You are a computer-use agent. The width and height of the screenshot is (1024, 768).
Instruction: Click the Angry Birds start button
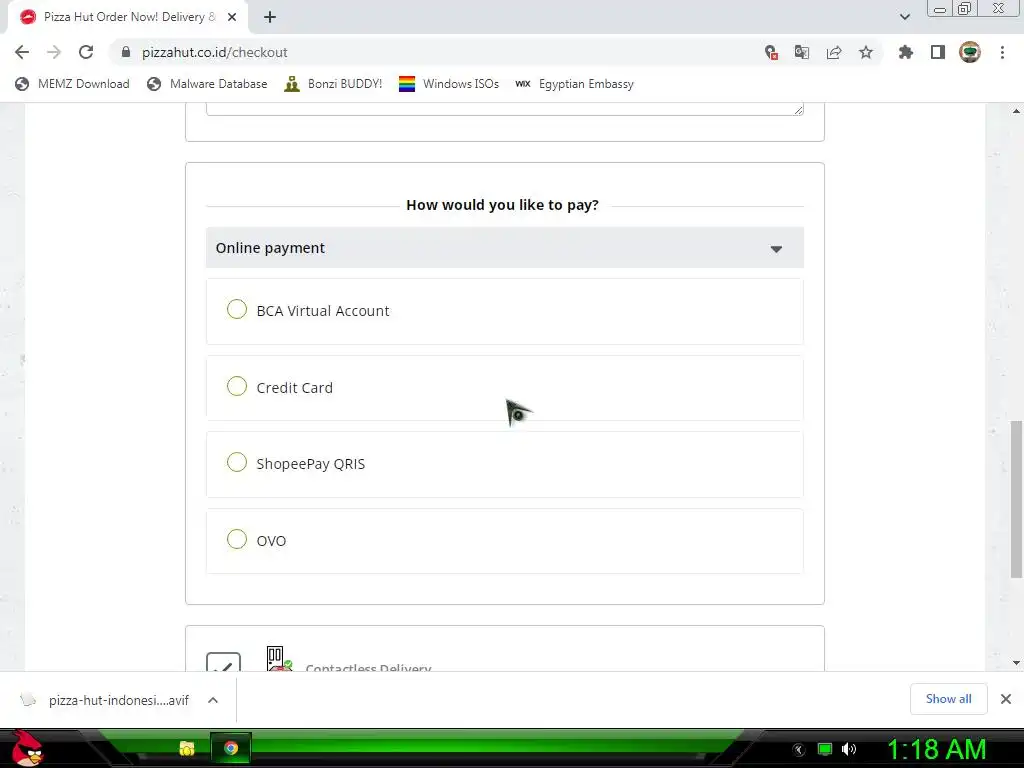pyautogui.click(x=27, y=748)
